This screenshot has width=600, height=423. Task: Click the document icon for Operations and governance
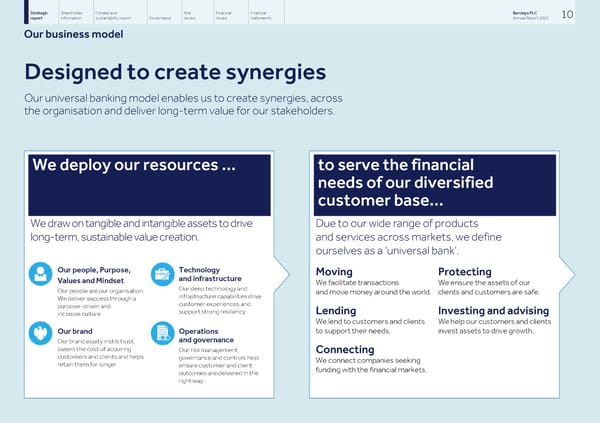click(162, 334)
